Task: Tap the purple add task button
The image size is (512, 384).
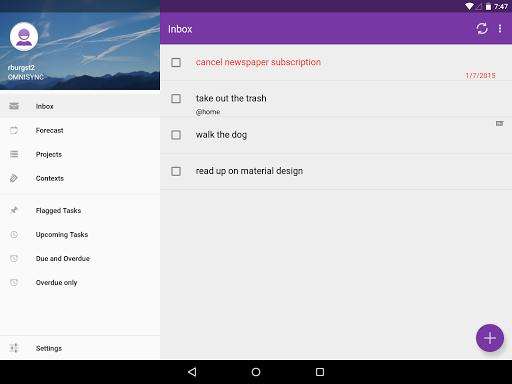Action: 490,338
